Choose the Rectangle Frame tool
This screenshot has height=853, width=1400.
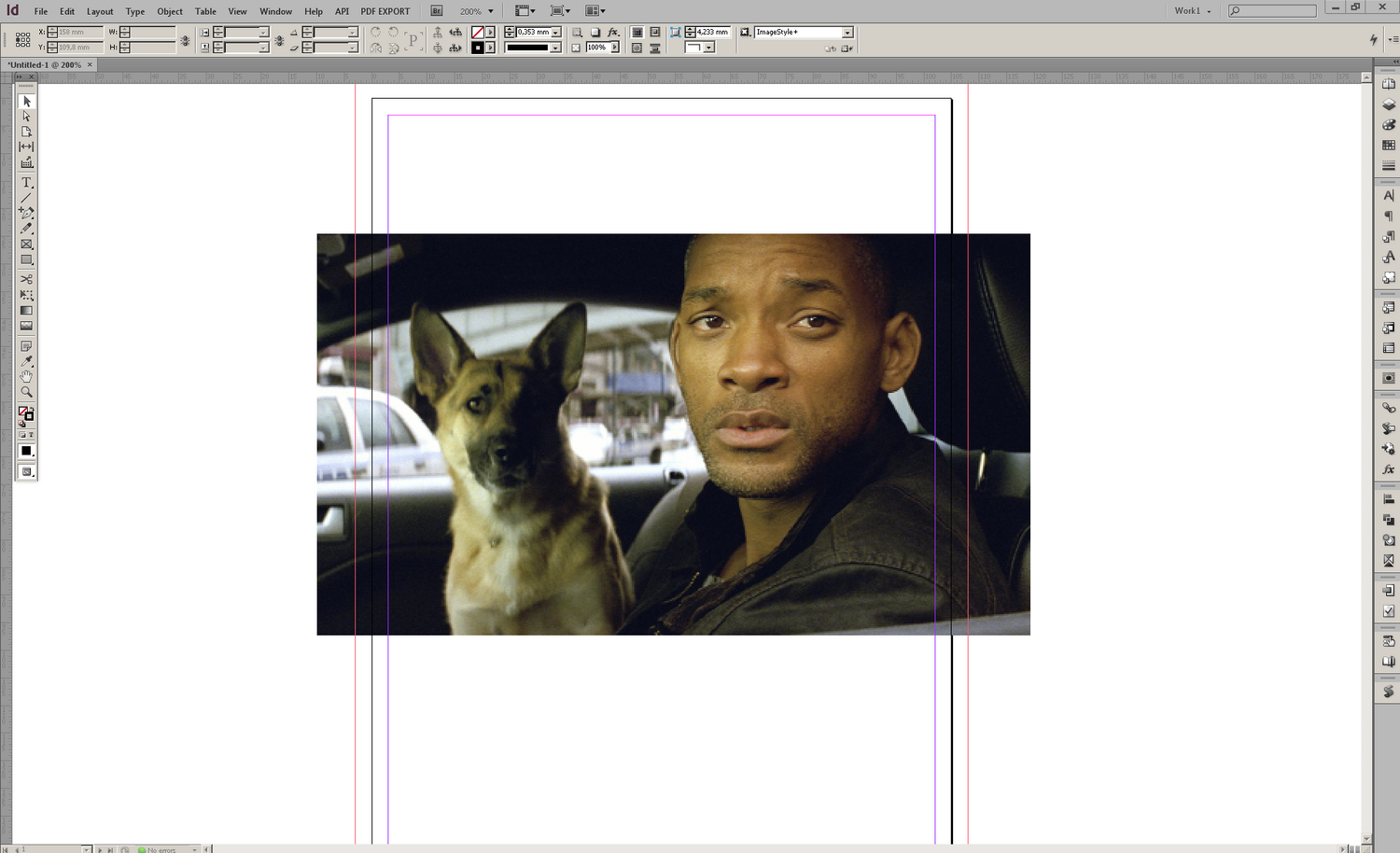pos(26,244)
